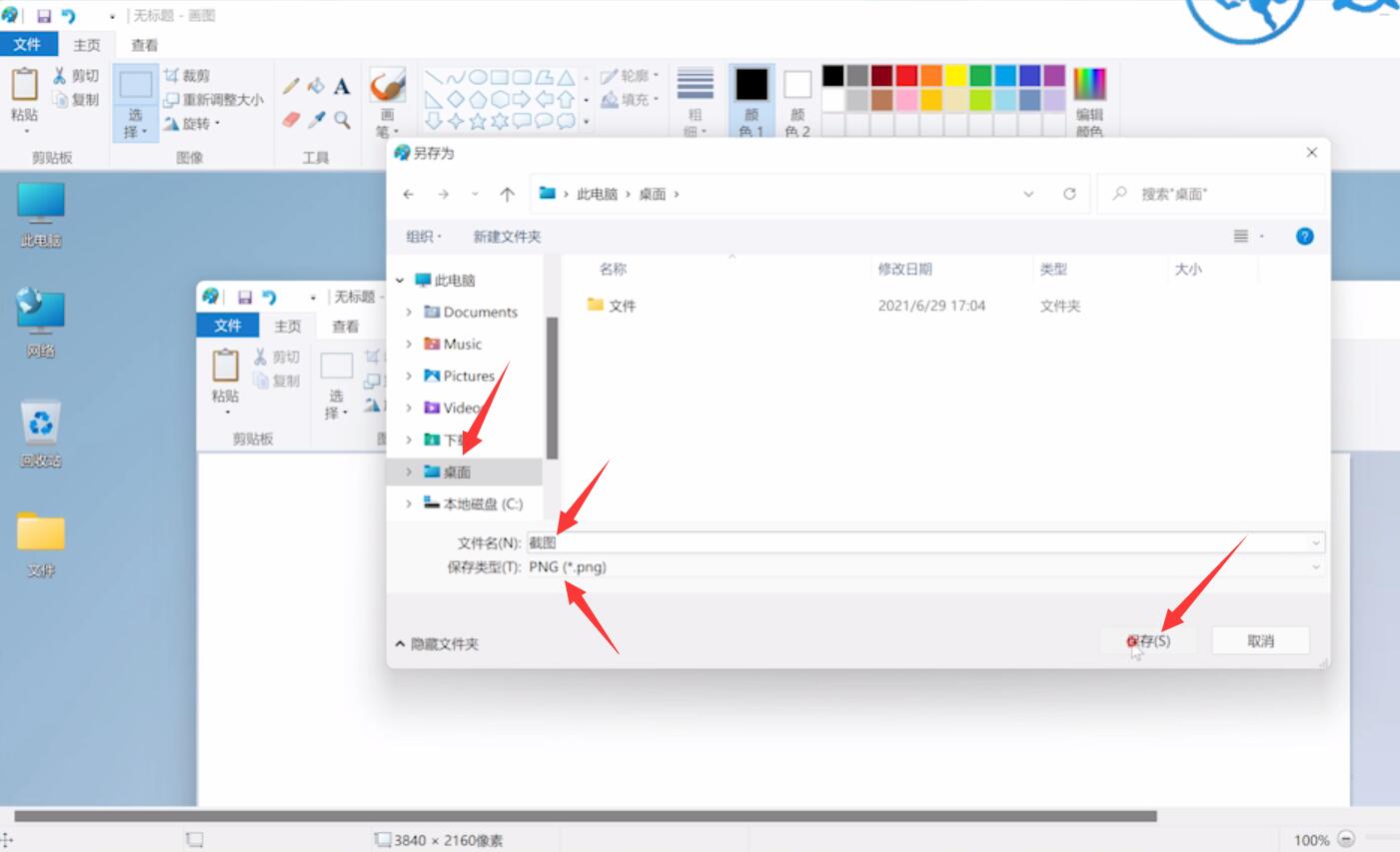1400x852 pixels.
Task: Open the 文件 menu tab
Action: tap(27, 44)
